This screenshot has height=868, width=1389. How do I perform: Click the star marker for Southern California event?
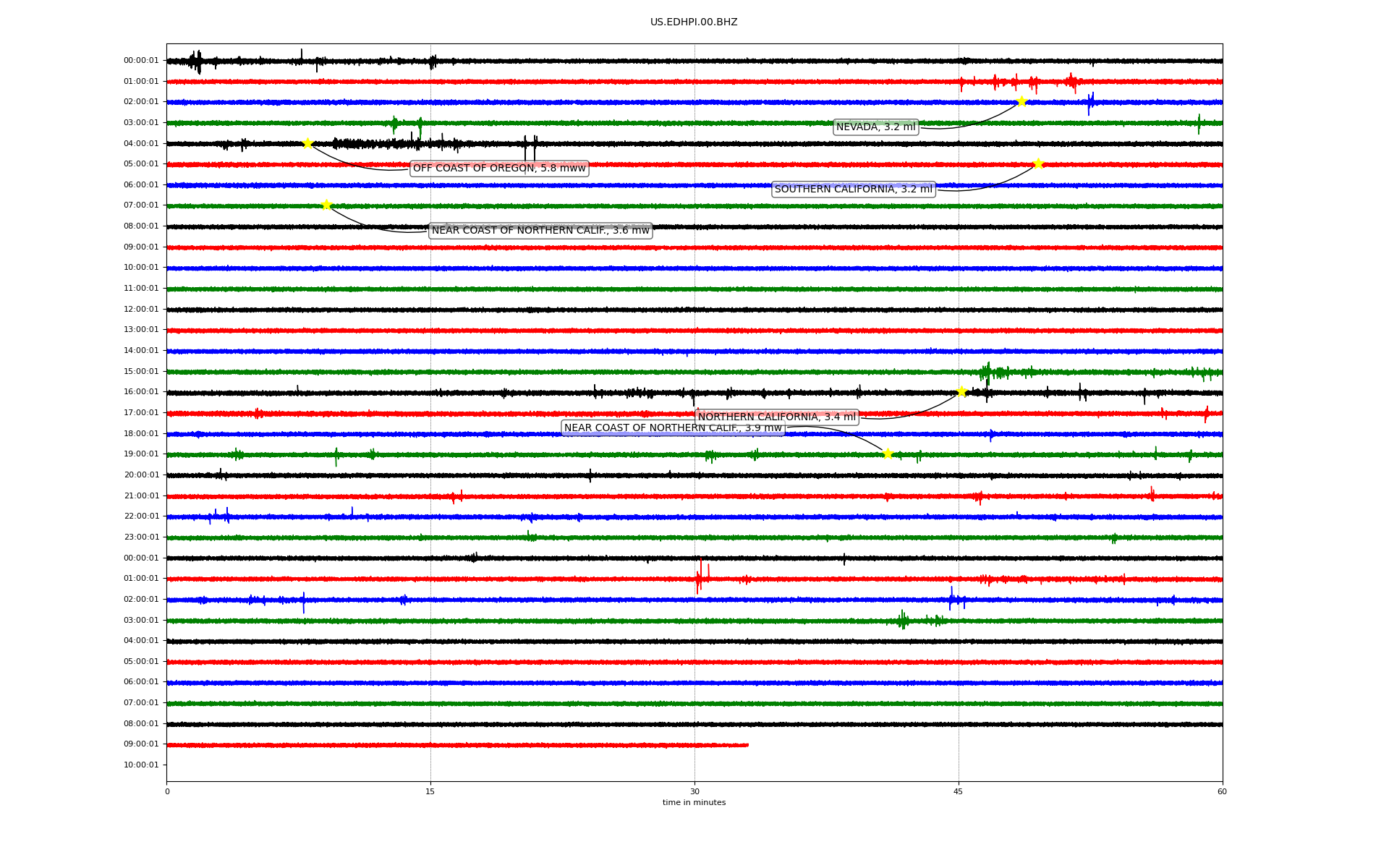coord(1038,163)
